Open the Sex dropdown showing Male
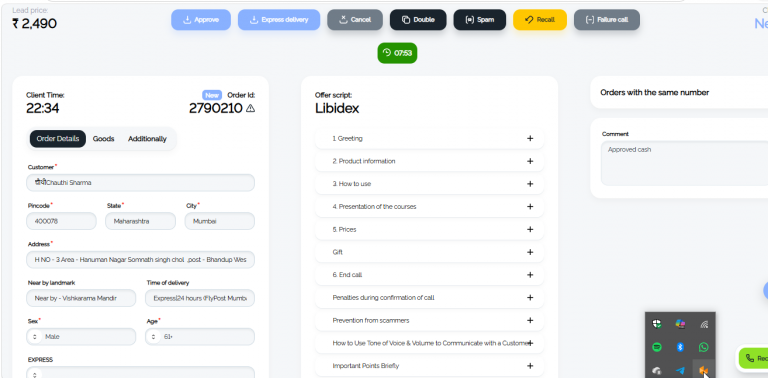Viewport: 768px width, 378px height. [x=81, y=337]
